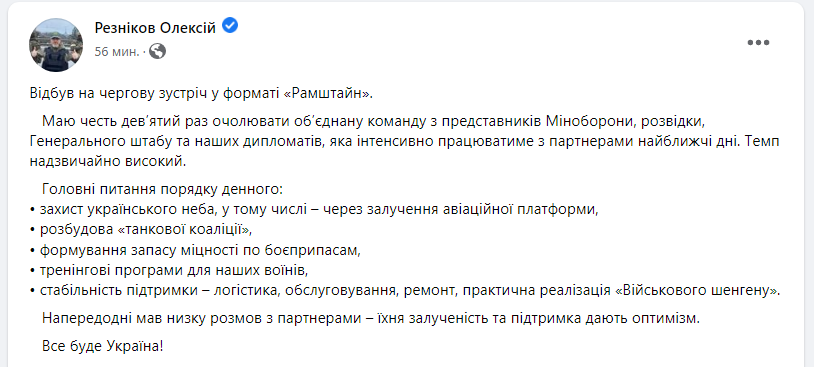
Task: Click the closing line 'Все буде Україна!'
Action: (x=103, y=345)
